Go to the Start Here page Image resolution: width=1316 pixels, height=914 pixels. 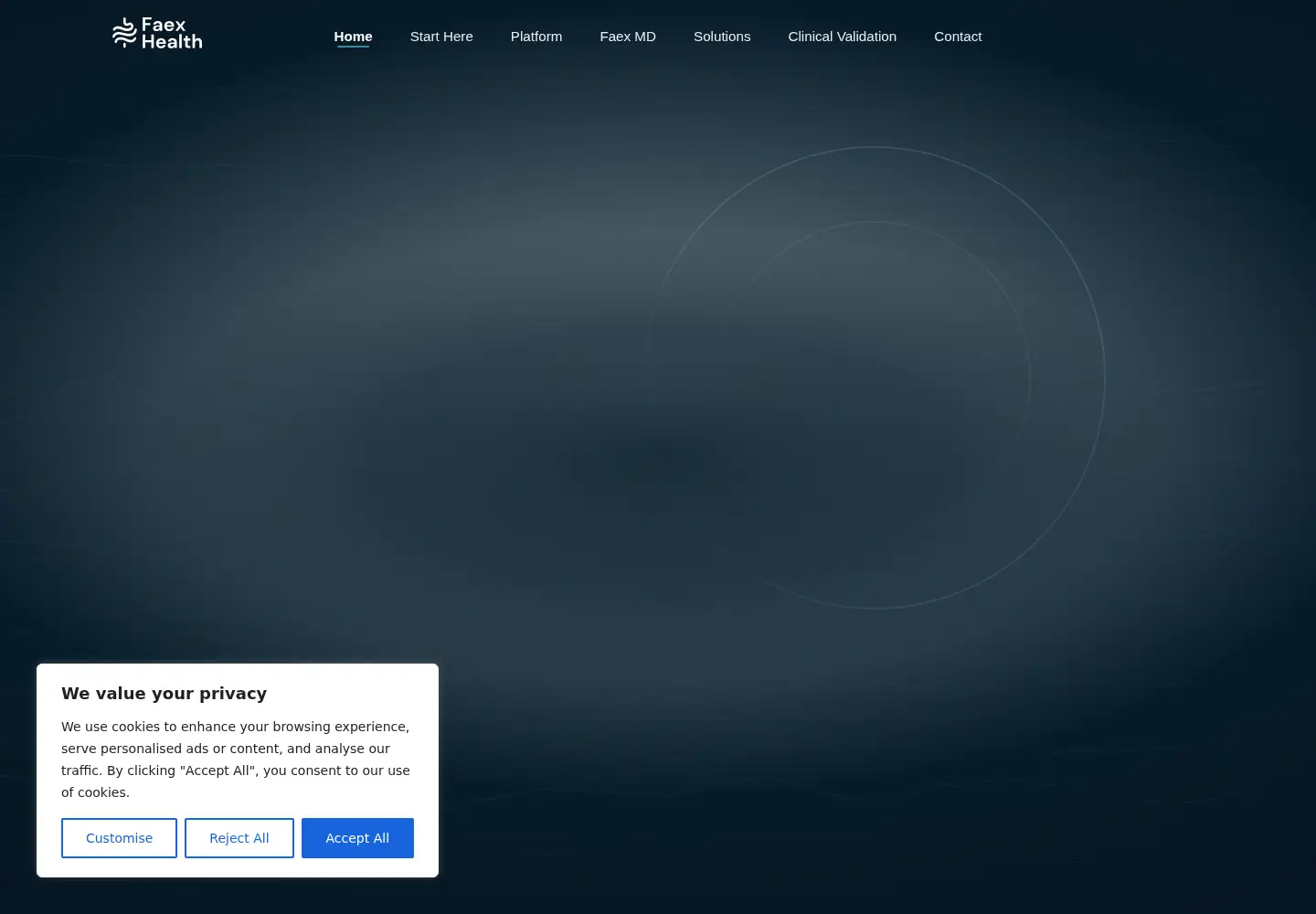[441, 37]
